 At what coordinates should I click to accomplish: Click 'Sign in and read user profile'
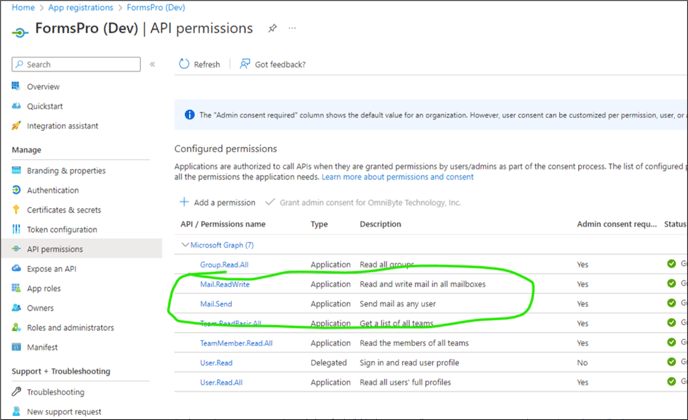[x=409, y=363]
